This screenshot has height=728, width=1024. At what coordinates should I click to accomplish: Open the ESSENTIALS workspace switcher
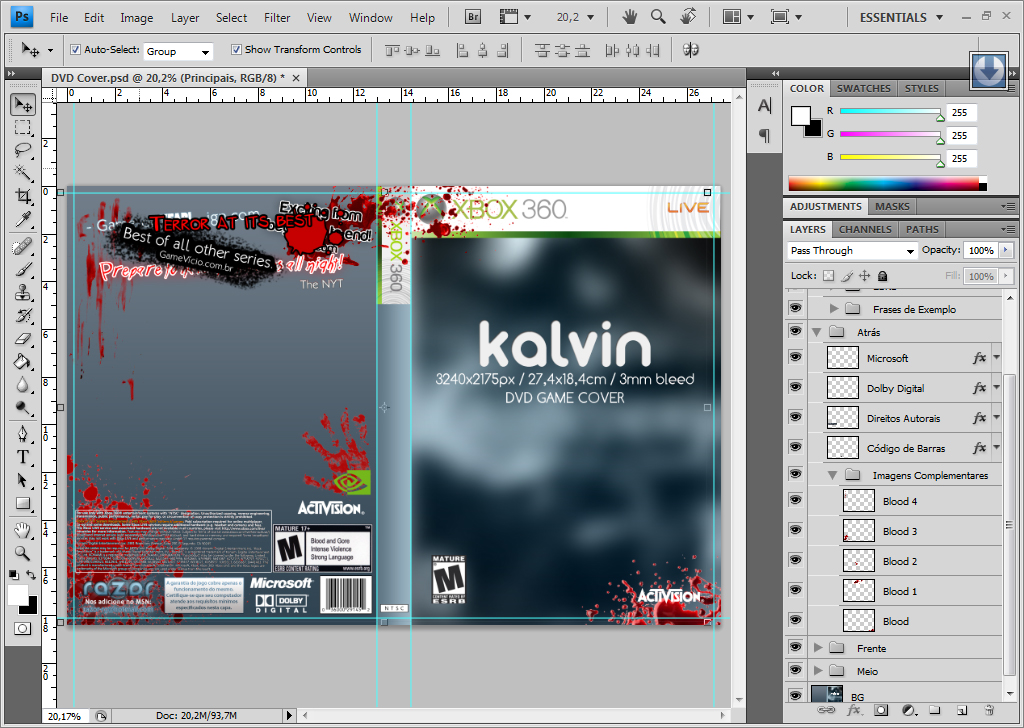pos(901,18)
